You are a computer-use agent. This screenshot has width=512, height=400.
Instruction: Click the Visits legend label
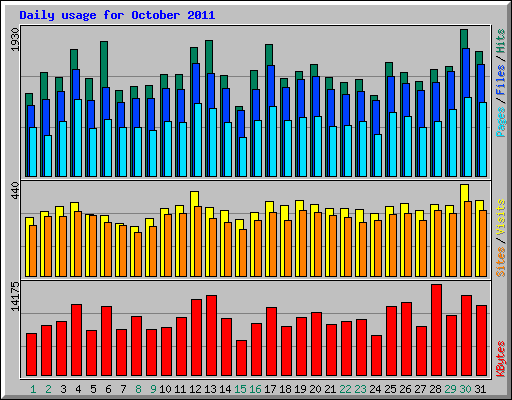[x=500, y=217]
